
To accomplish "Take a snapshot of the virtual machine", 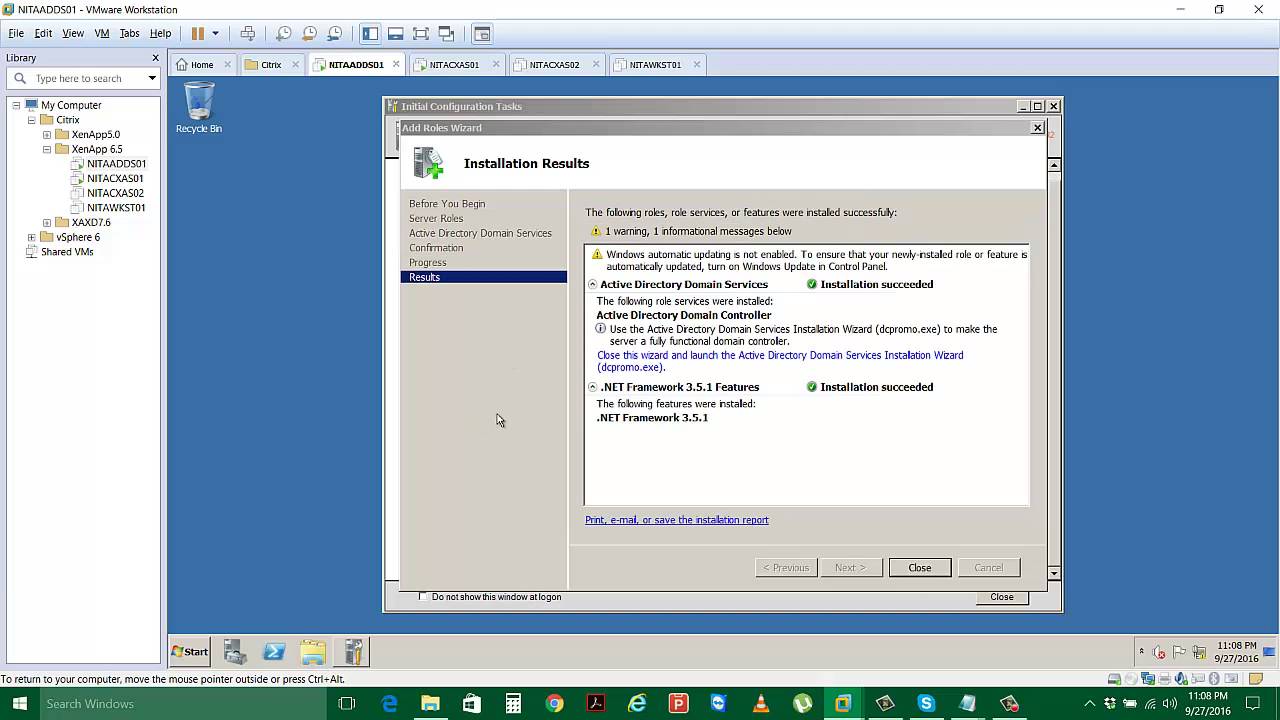I will tap(284, 33).
